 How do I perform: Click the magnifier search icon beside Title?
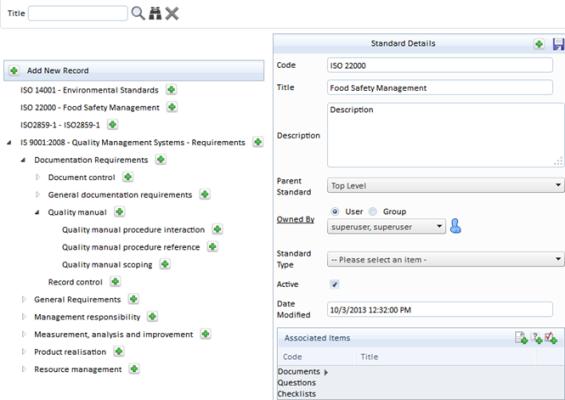[x=138, y=13]
